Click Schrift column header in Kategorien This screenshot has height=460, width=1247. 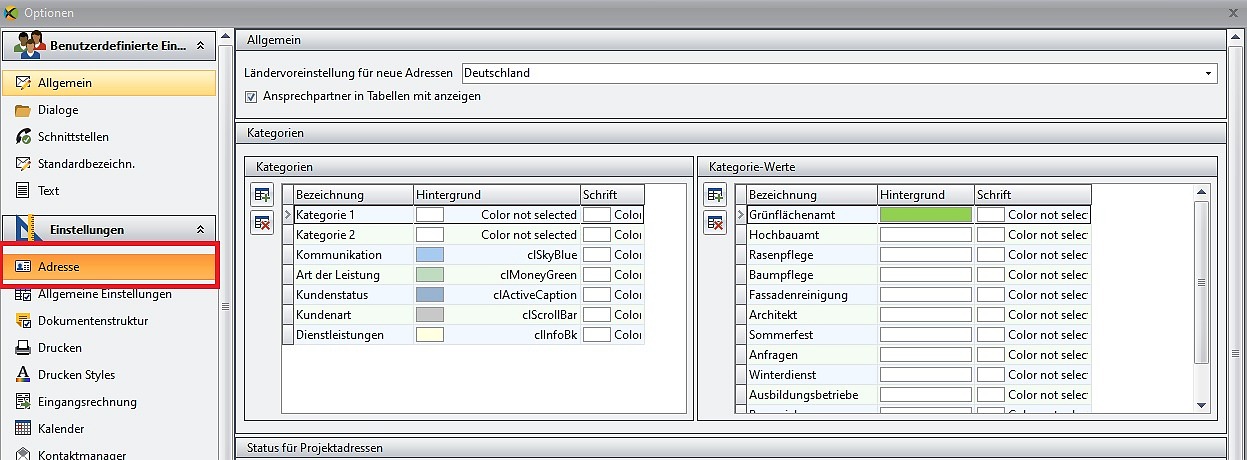pyautogui.click(x=612, y=195)
